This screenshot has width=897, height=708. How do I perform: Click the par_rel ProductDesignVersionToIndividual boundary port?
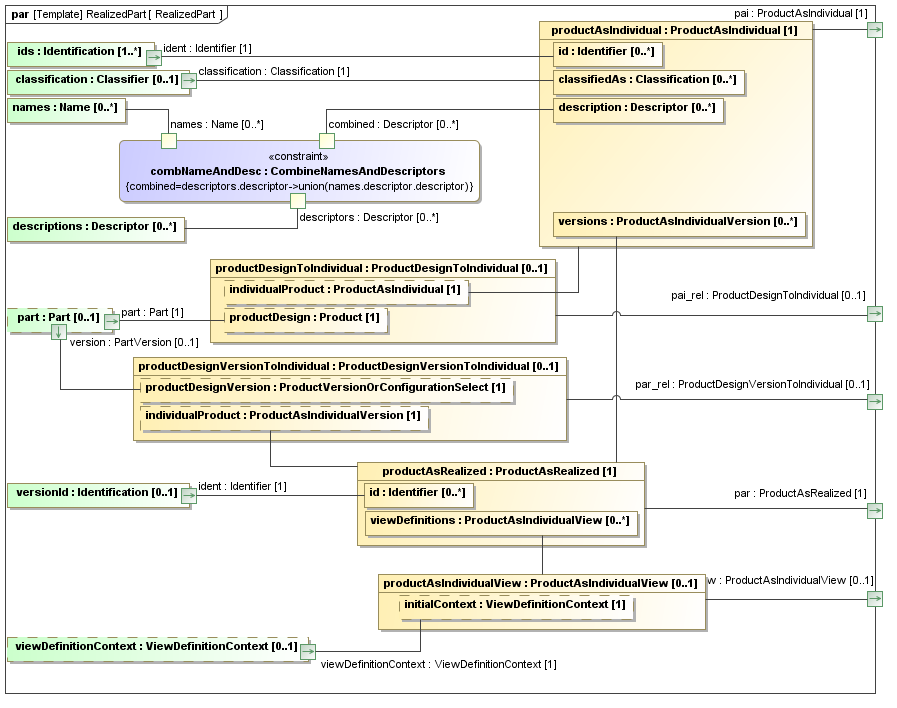pyautogui.click(x=875, y=402)
